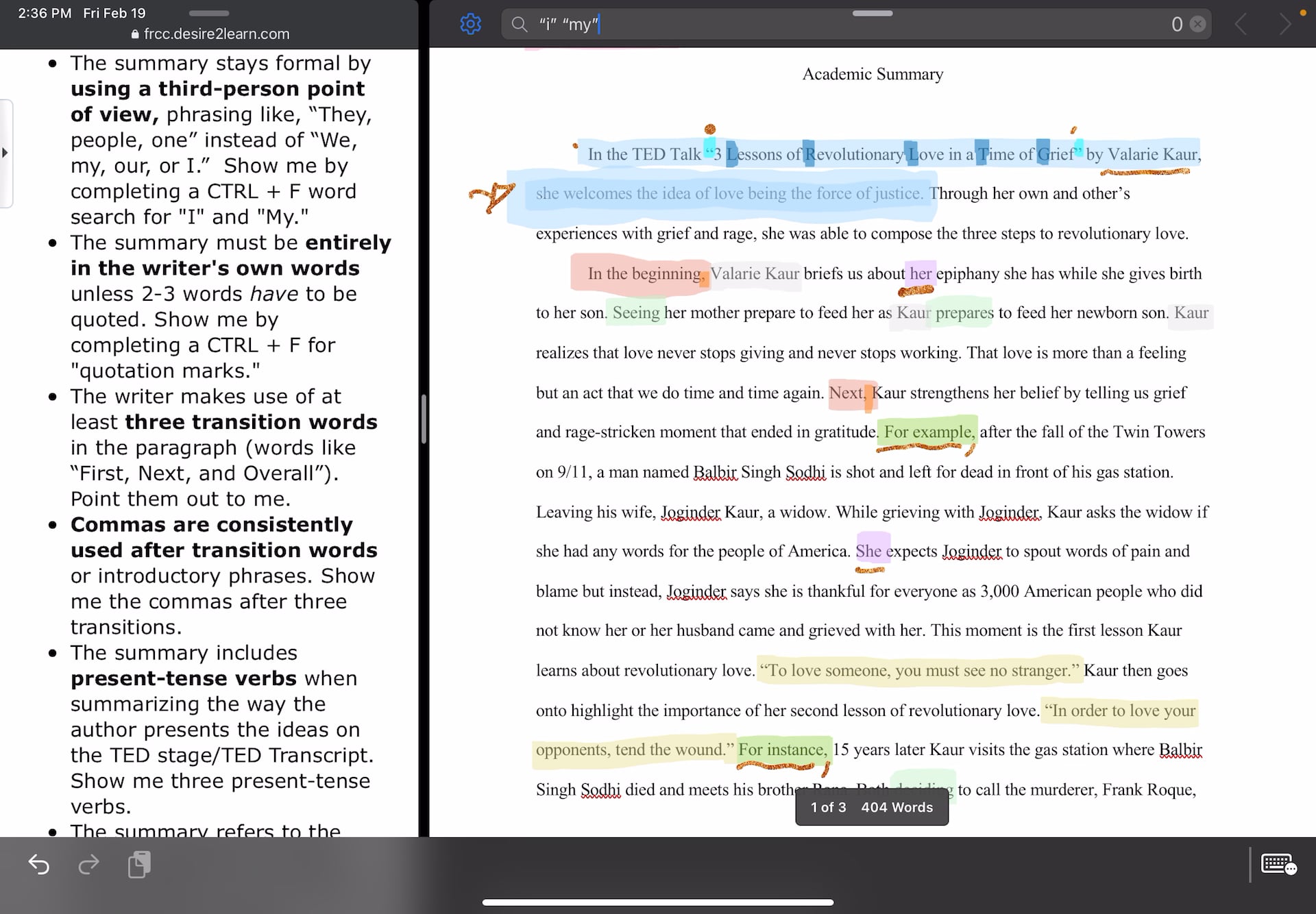Tap the frcc.desire2learn.com address bar

(x=210, y=34)
